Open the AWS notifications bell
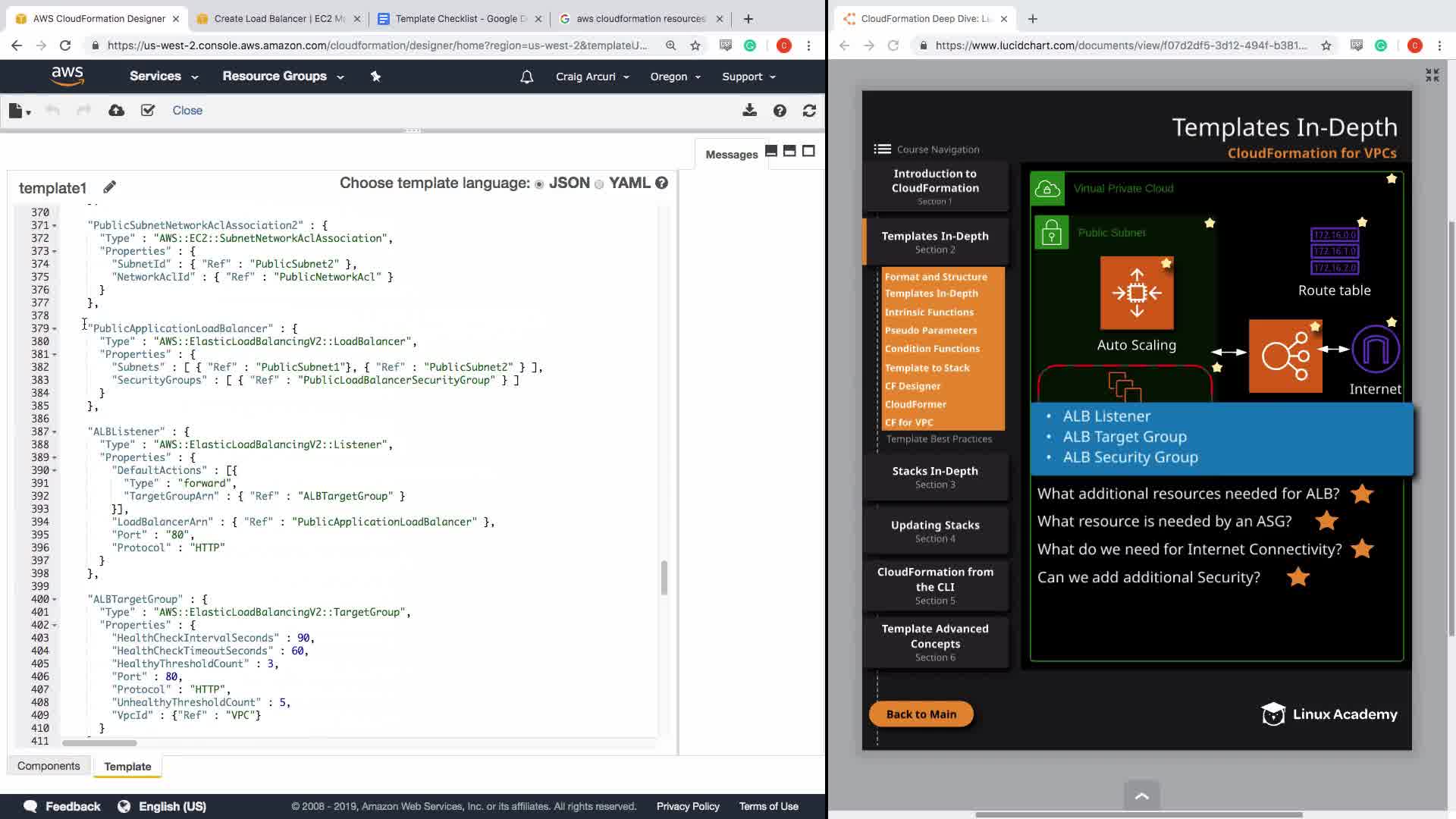This screenshot has height=819, width=1456. 526,77
